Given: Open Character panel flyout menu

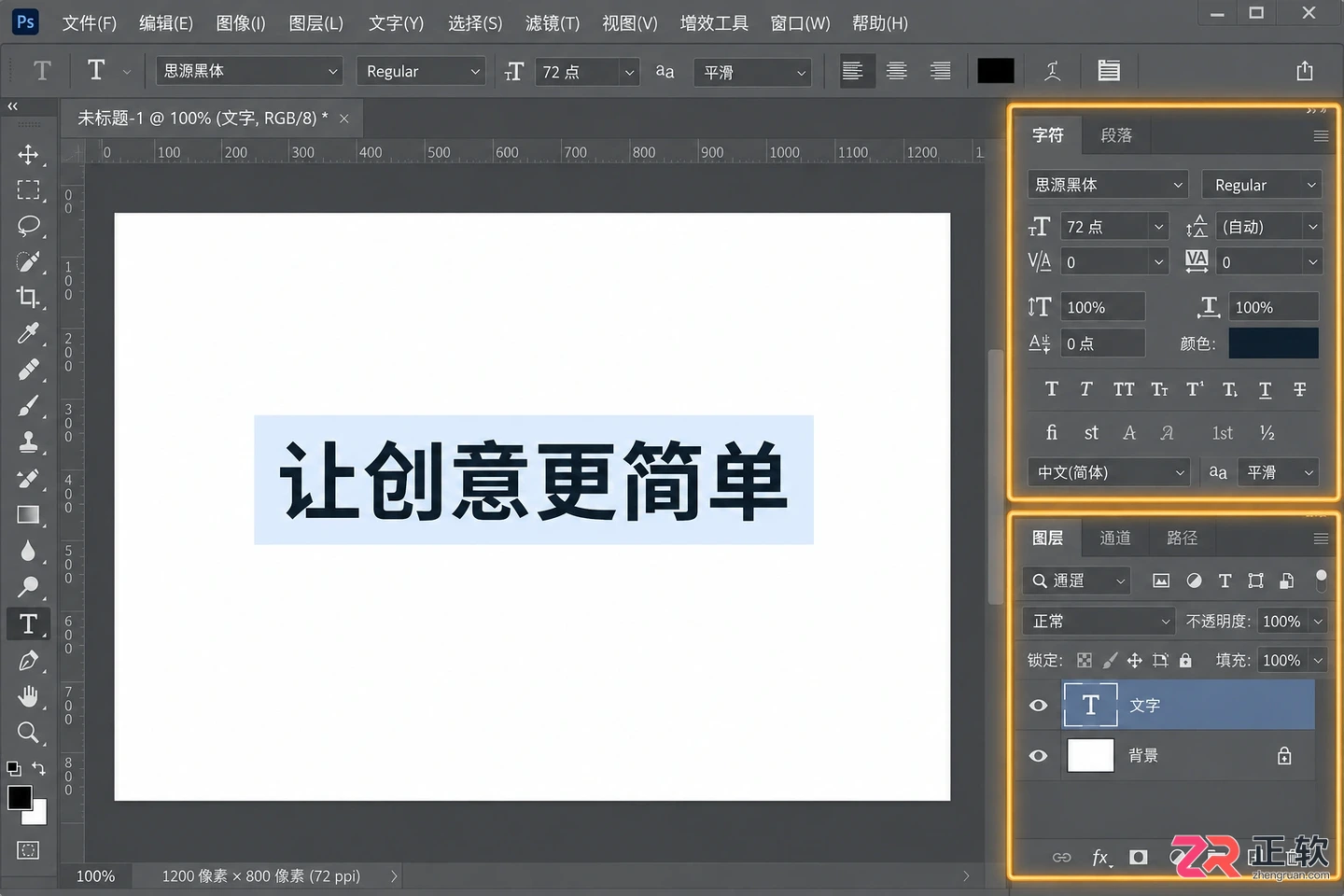Looking at the screenshot, I should click(1321, 136).
